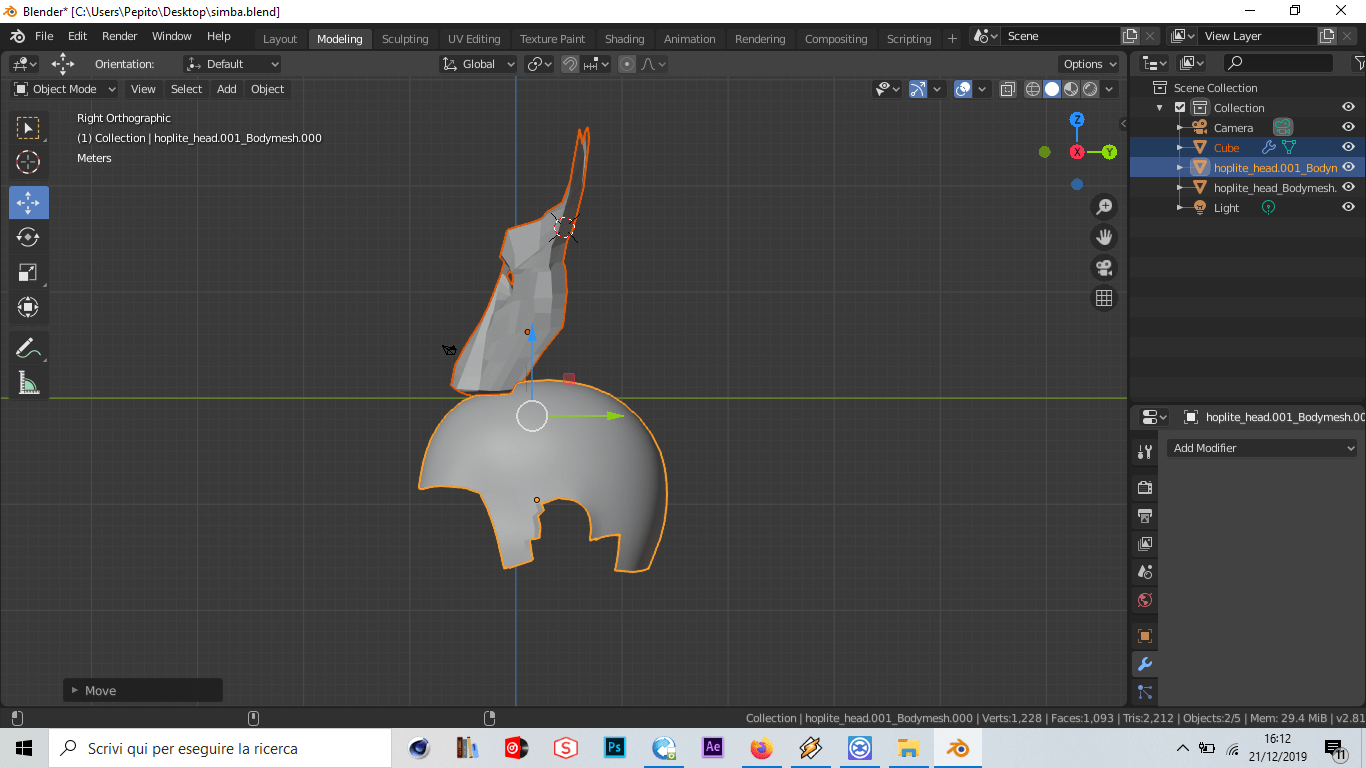Collapse the Collection tree item

pos(1160,108)
